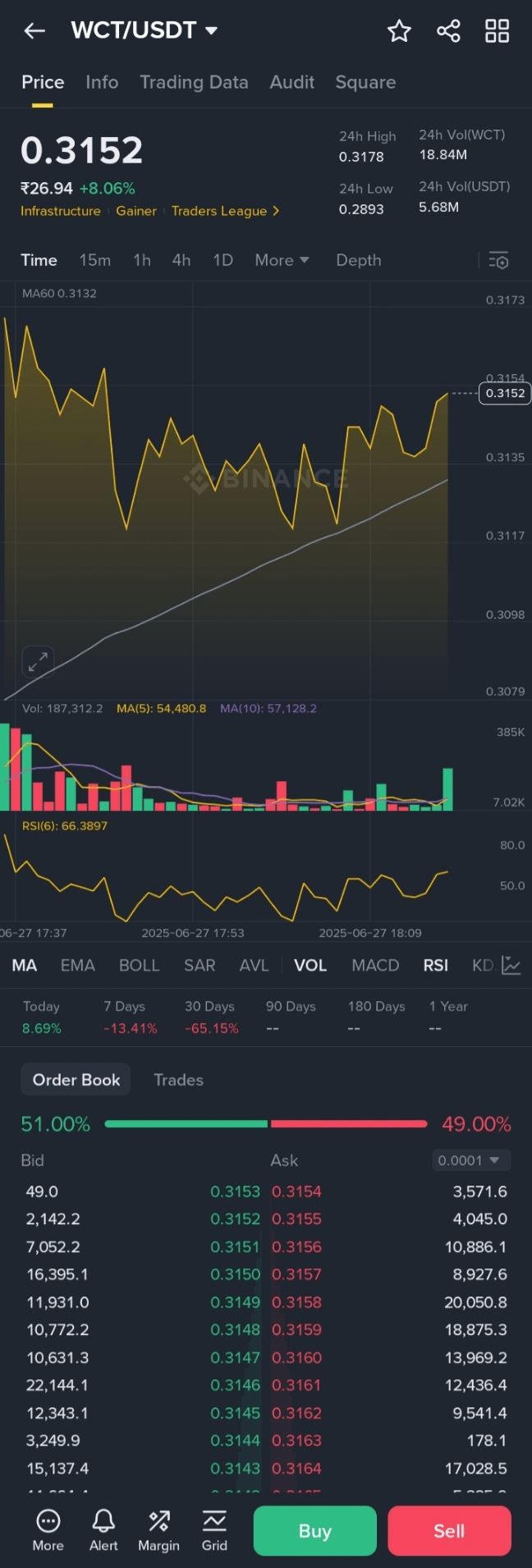
Task: Tap the 24h High value 0.3178
Action: click(361, 157)
